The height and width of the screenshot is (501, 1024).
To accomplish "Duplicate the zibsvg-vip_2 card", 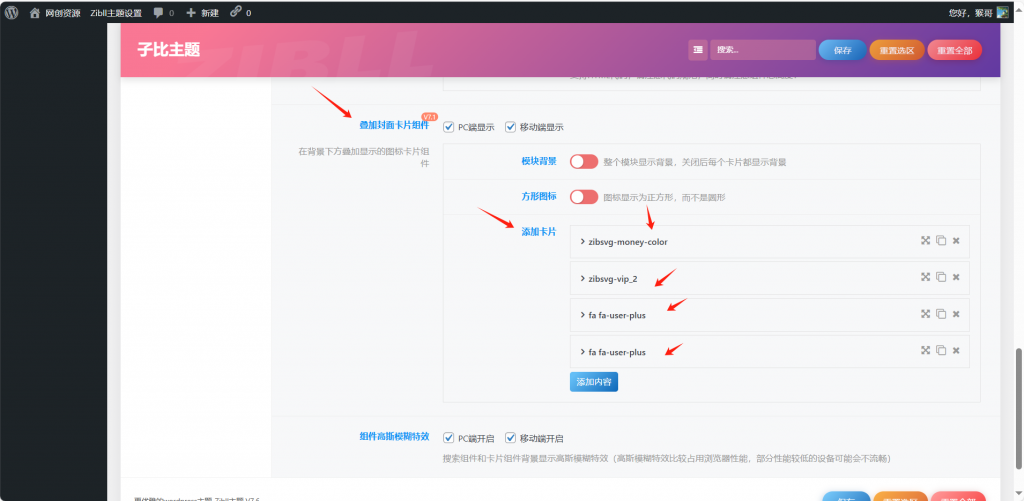I will (941, 277).
